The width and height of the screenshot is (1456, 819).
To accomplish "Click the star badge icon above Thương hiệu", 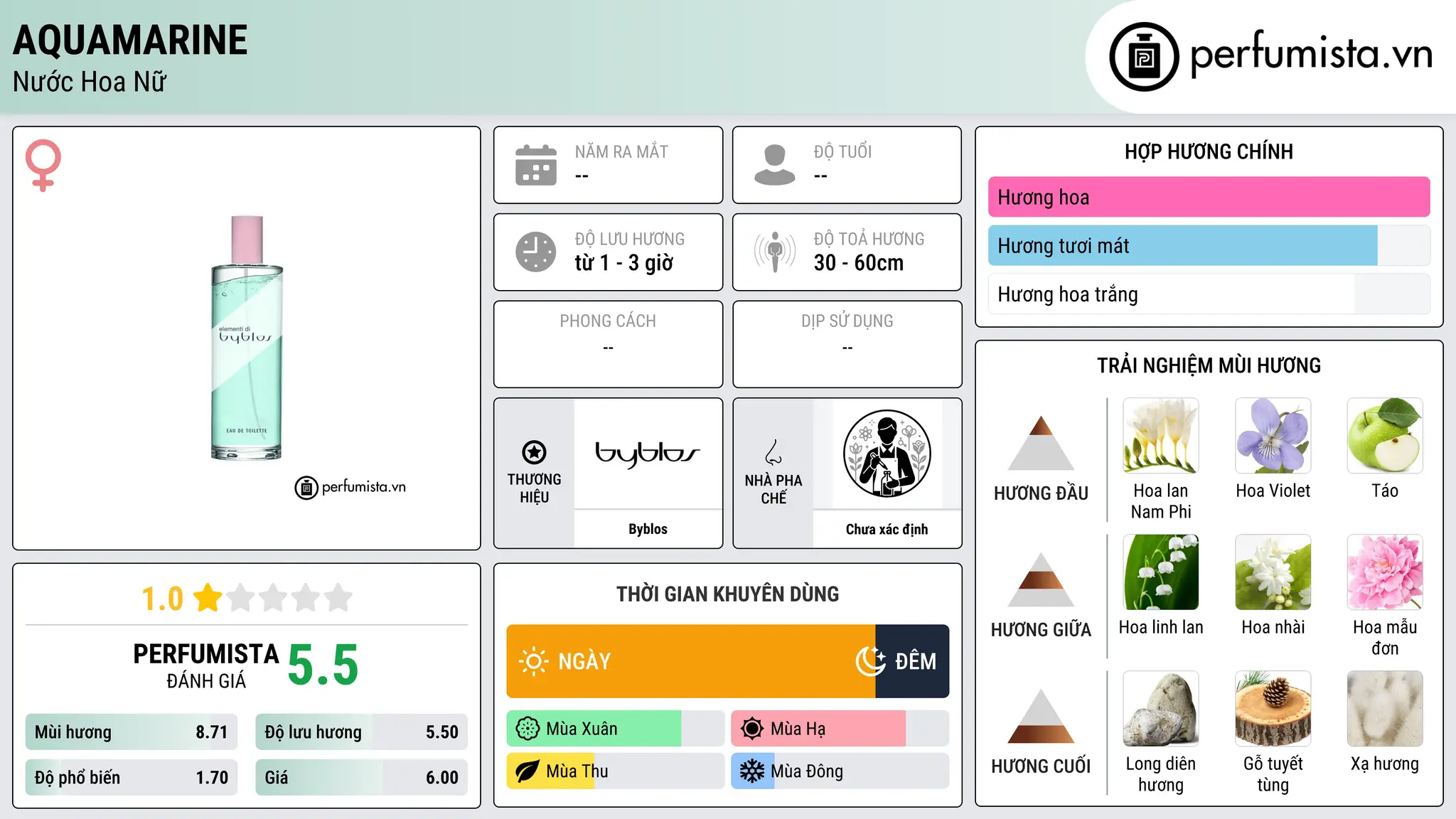I will click(534, 452).
